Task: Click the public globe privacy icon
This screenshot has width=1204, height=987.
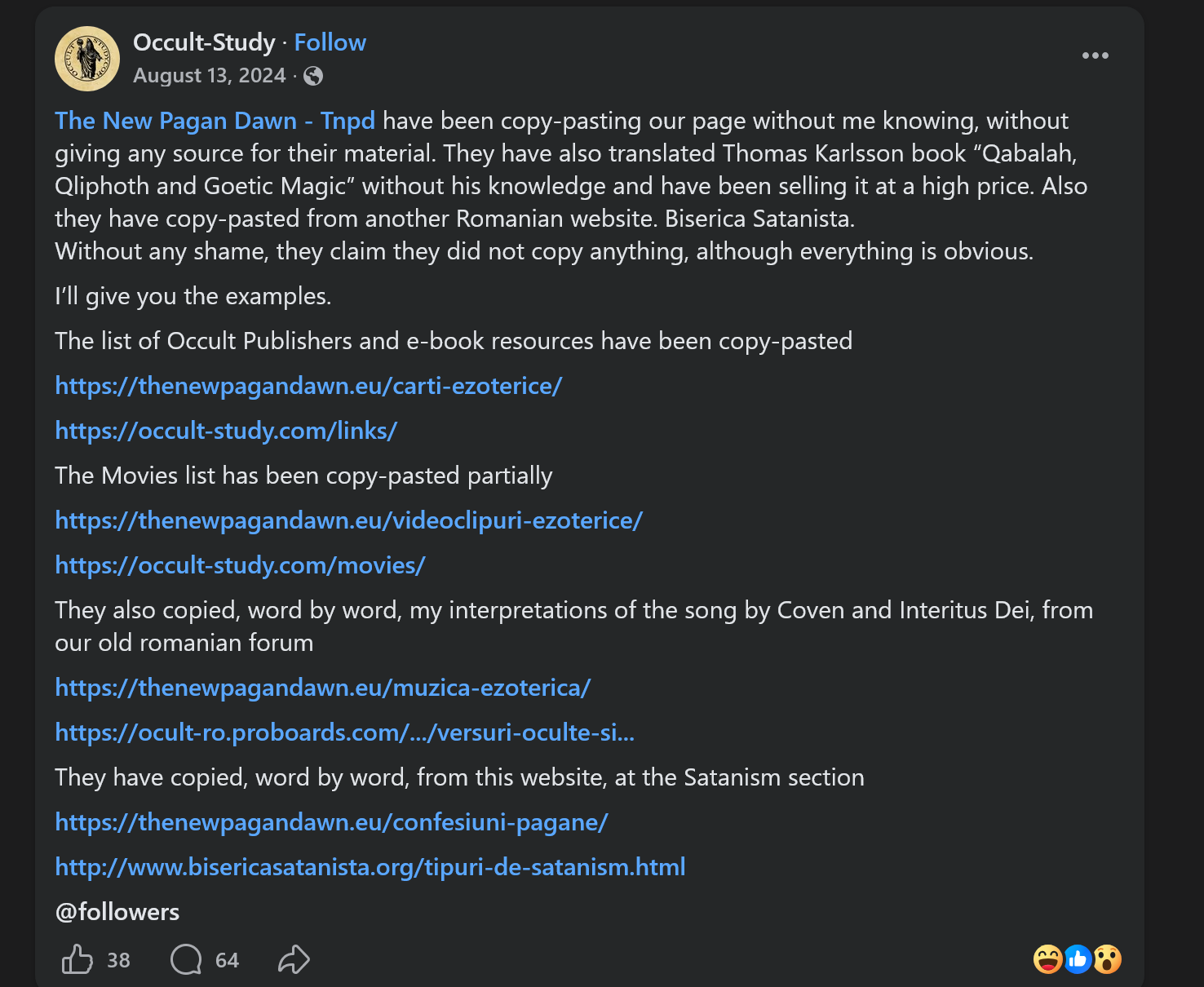Action: tap(313, 76)
